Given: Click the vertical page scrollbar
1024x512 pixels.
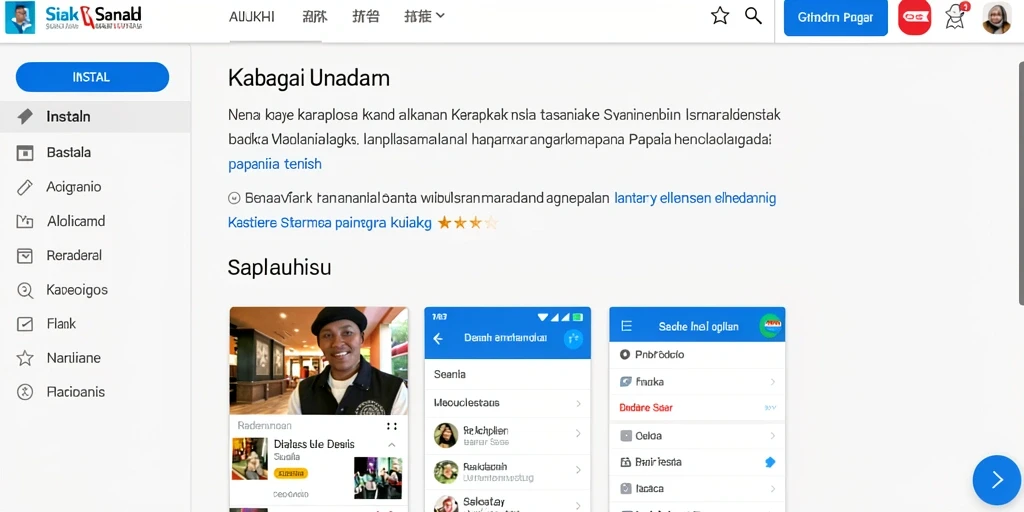Looking at the screenshot, I should point(1021,183).
